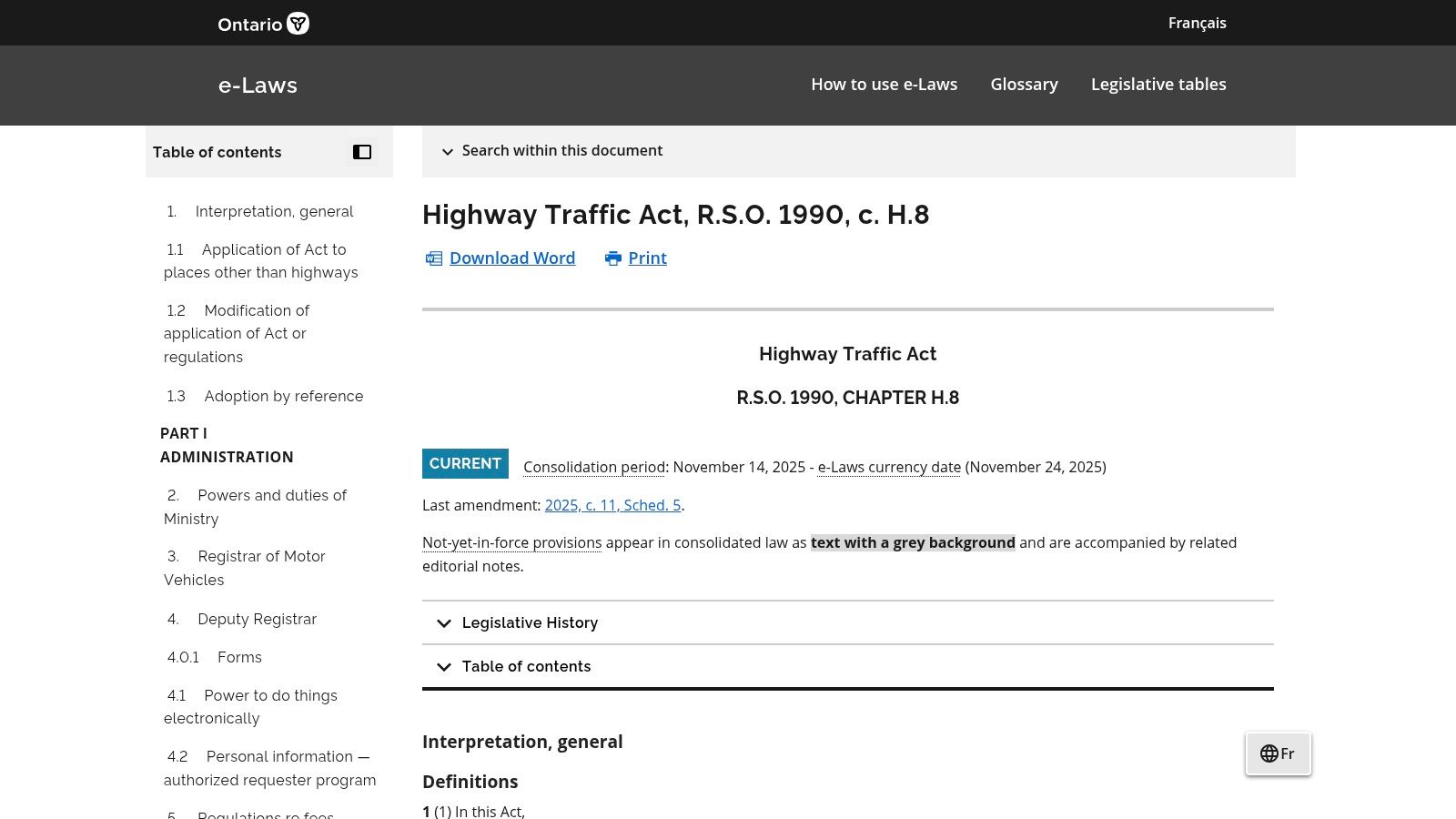
Task: Switch to Français
Action: coord(1197,23)
